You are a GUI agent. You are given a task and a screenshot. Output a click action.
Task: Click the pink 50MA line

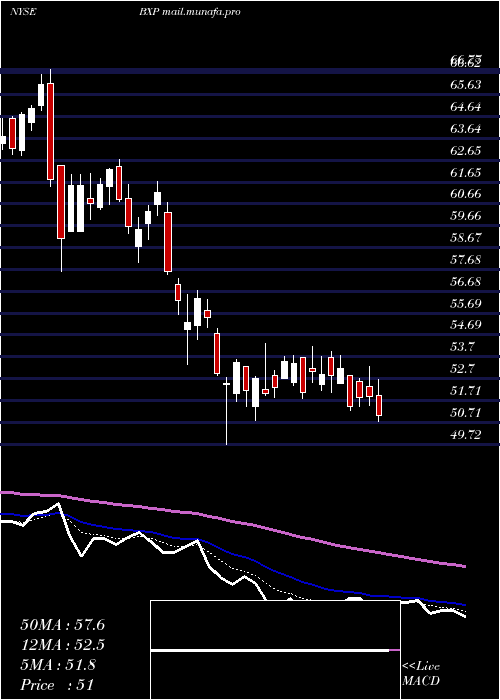[233, 521]
